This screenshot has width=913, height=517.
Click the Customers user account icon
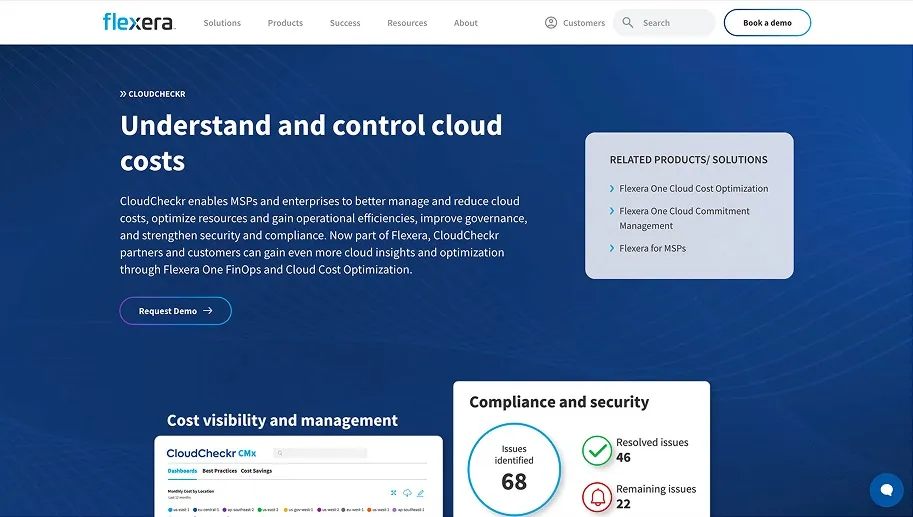click(x=551, y=23)
